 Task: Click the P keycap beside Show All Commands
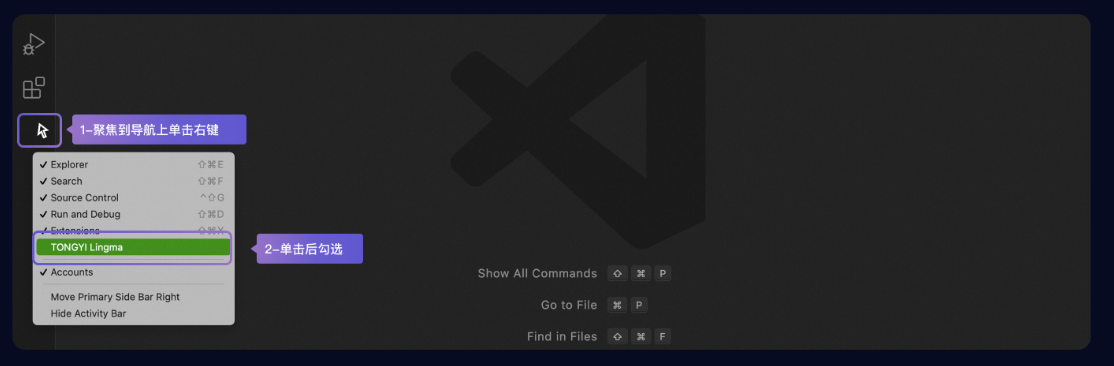[x=662, y=274]
